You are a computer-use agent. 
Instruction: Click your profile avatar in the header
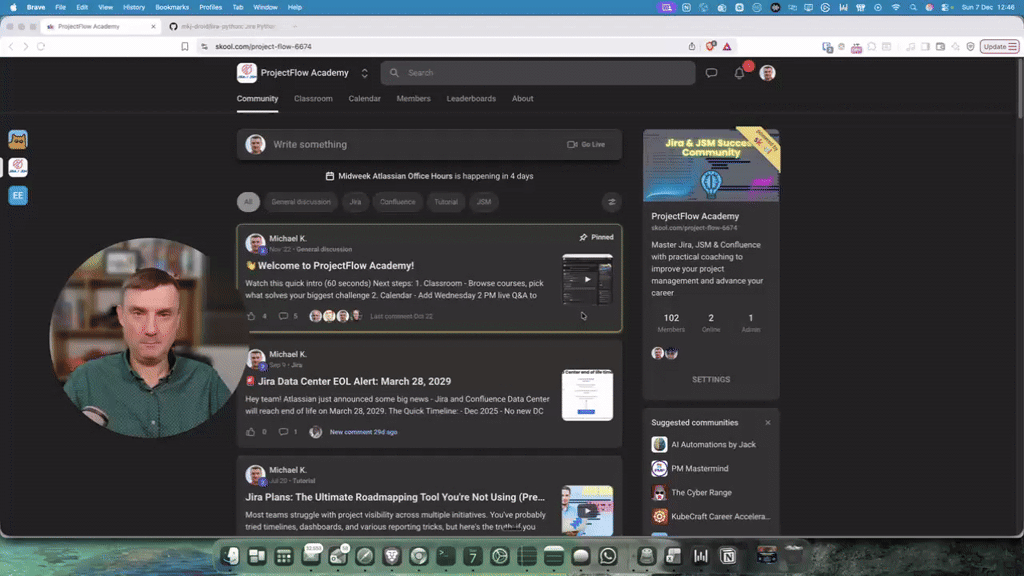tap(767, 72)
